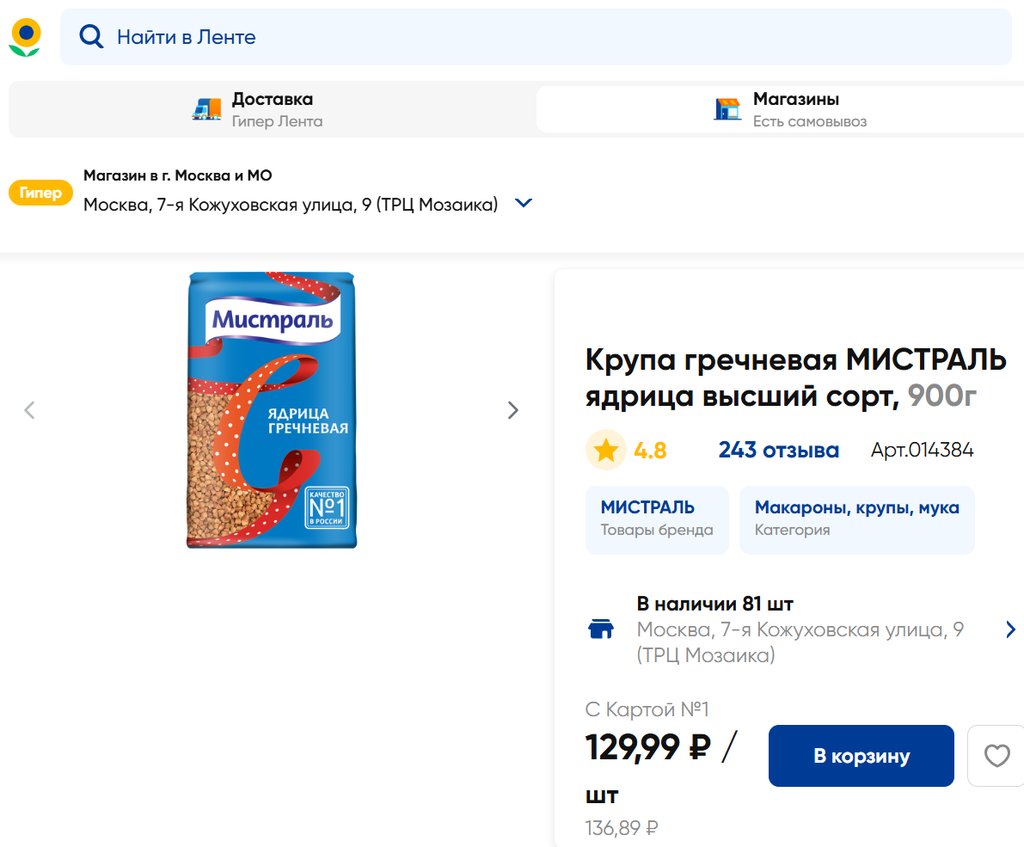This screenshot has height=847, width=1024.
Task: Show next product image
Action: 513,410
